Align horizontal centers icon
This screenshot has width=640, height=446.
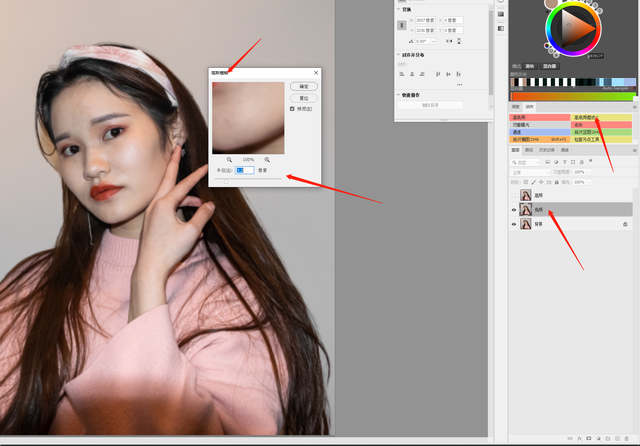412,74
